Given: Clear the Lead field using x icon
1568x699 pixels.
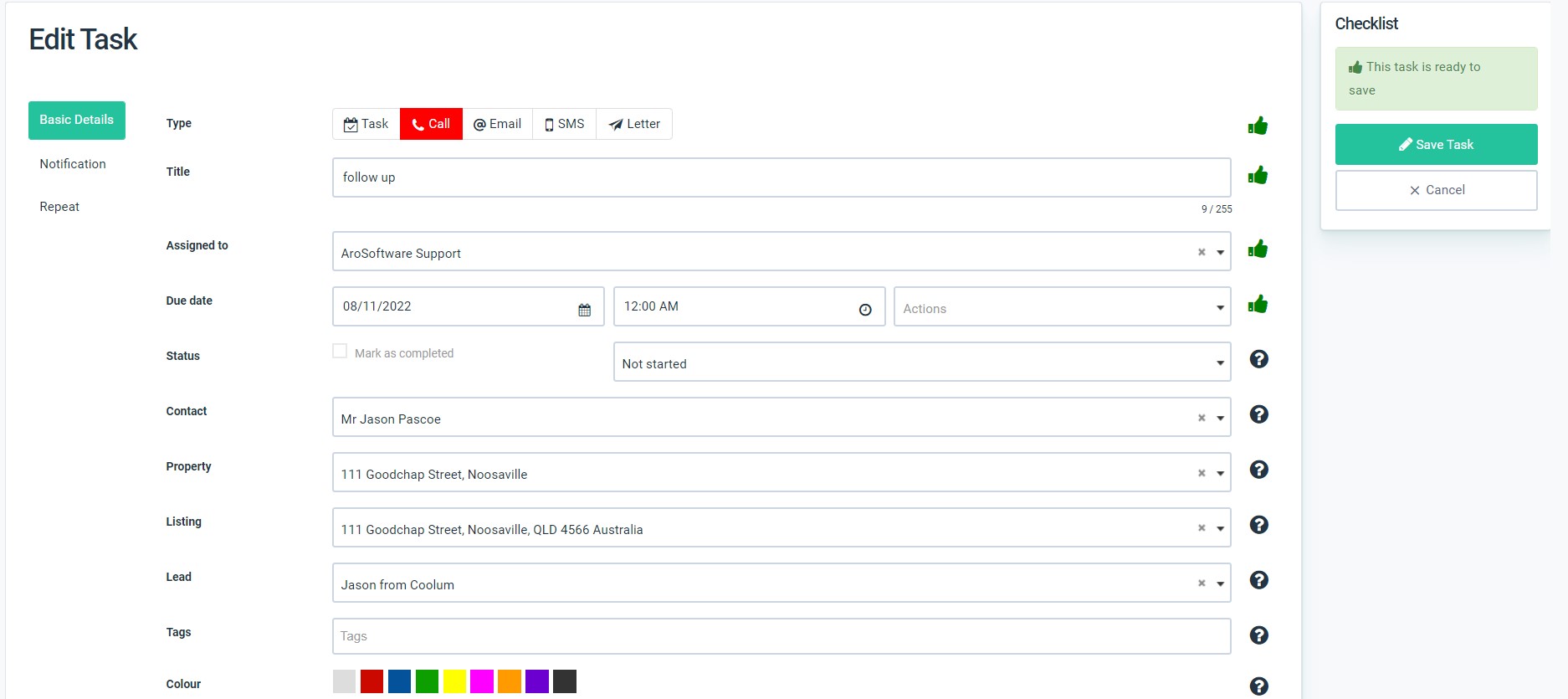Looking at the screenshot, I should tap(1202, 583).
